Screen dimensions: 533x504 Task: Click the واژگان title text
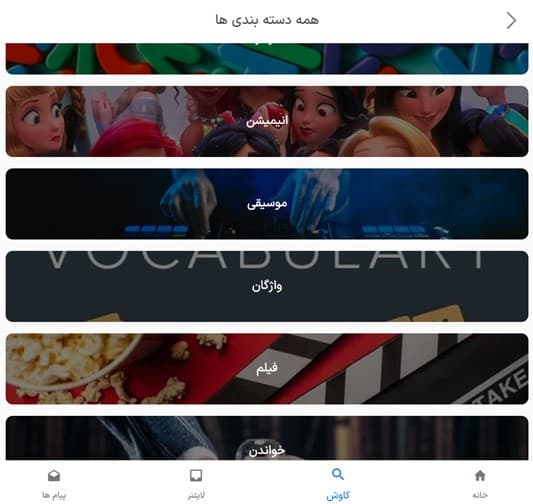tap(267, 286)
